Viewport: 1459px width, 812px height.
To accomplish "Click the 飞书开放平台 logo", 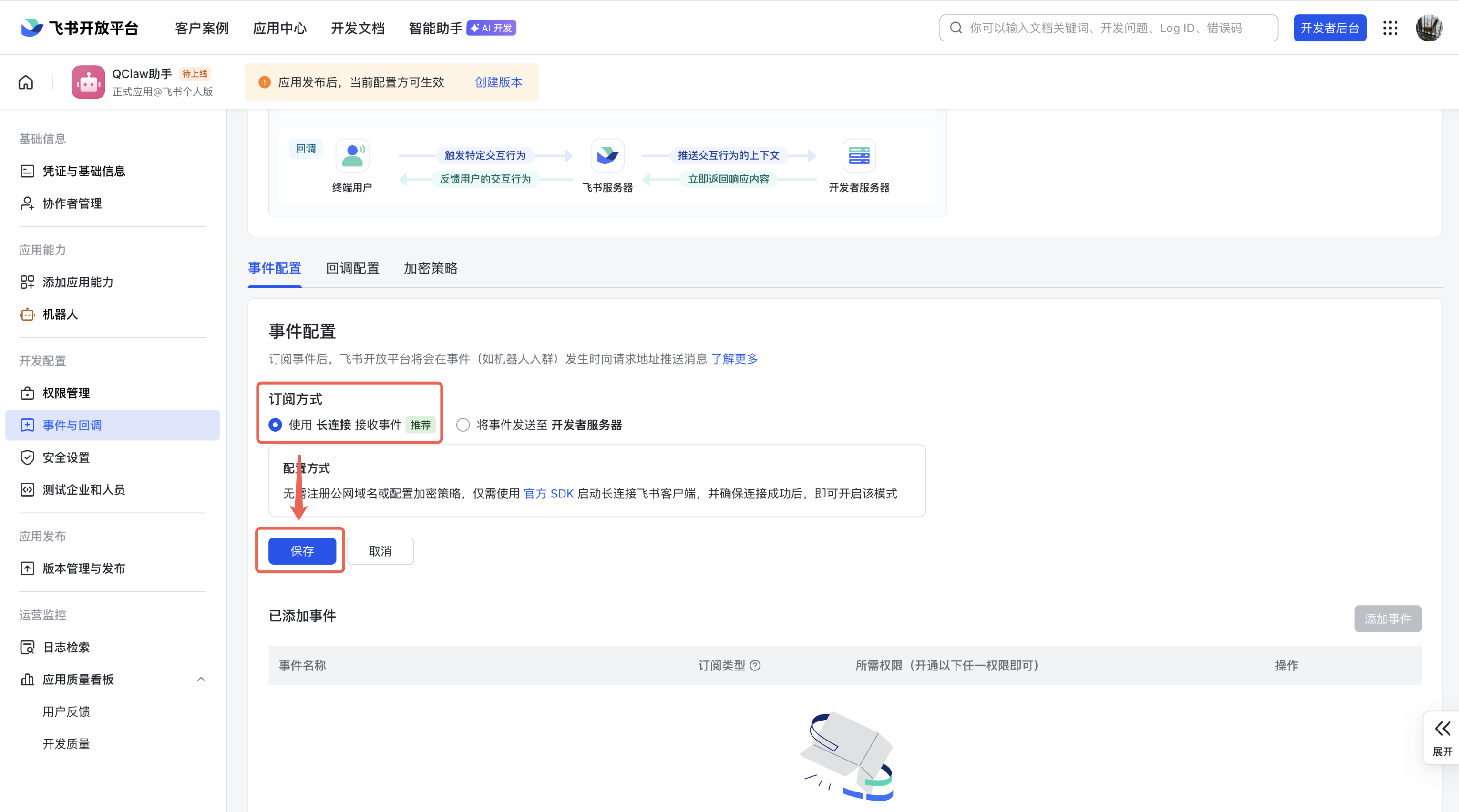I will pyautogui.click(x=80, y=28).
